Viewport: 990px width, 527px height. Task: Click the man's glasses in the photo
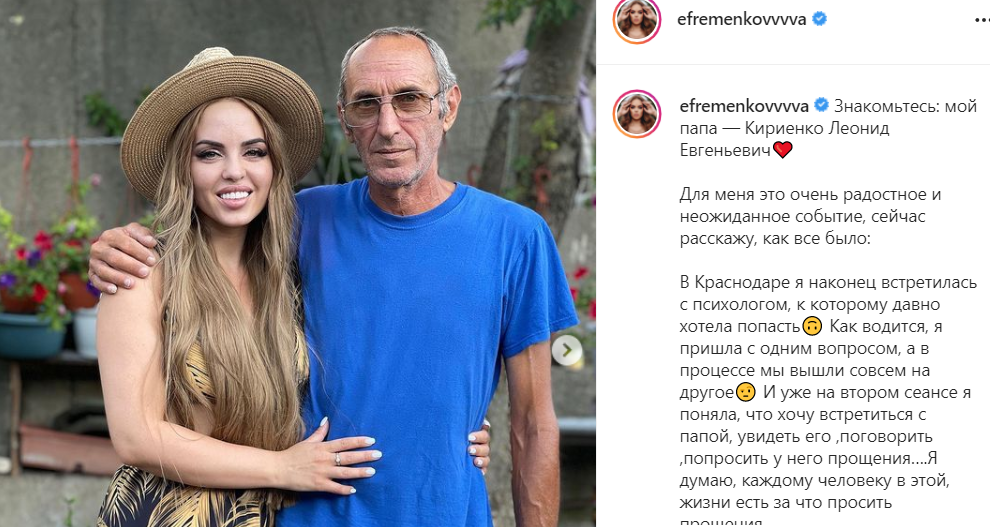pyautogui.click(x=390, y=105)
